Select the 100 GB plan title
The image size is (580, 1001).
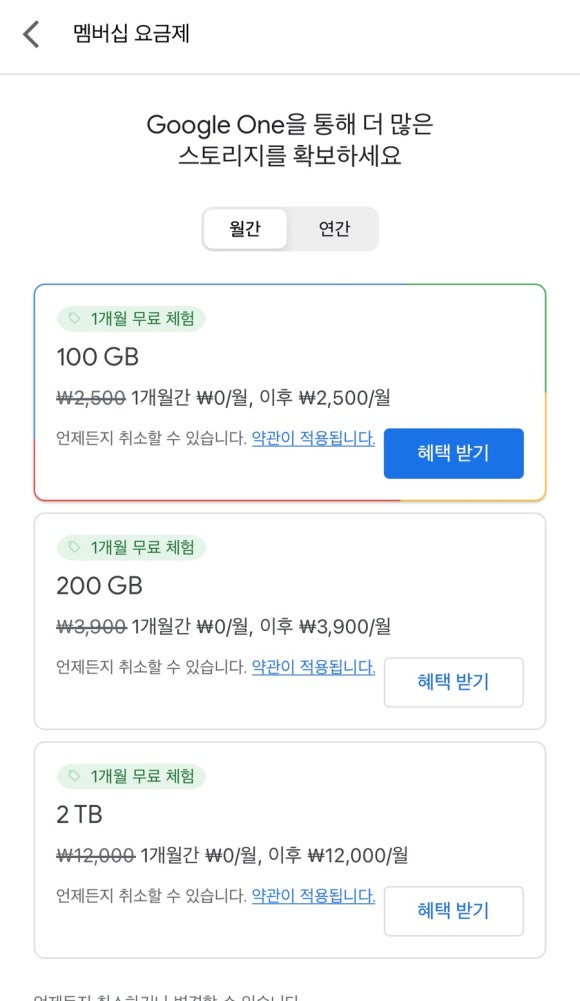(x=98, y=357)
